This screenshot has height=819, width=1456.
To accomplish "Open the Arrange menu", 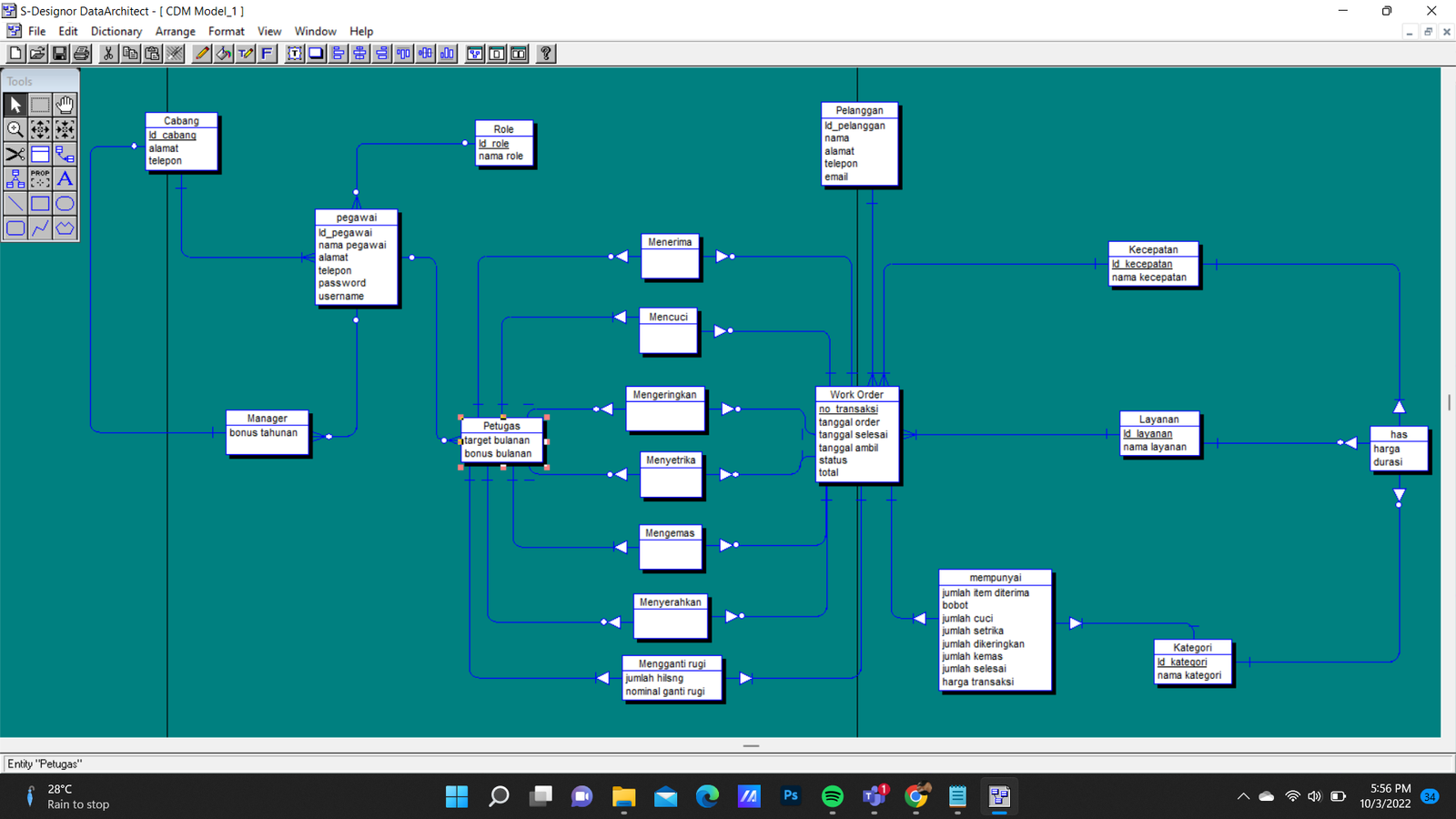I will tap(175, 31).
